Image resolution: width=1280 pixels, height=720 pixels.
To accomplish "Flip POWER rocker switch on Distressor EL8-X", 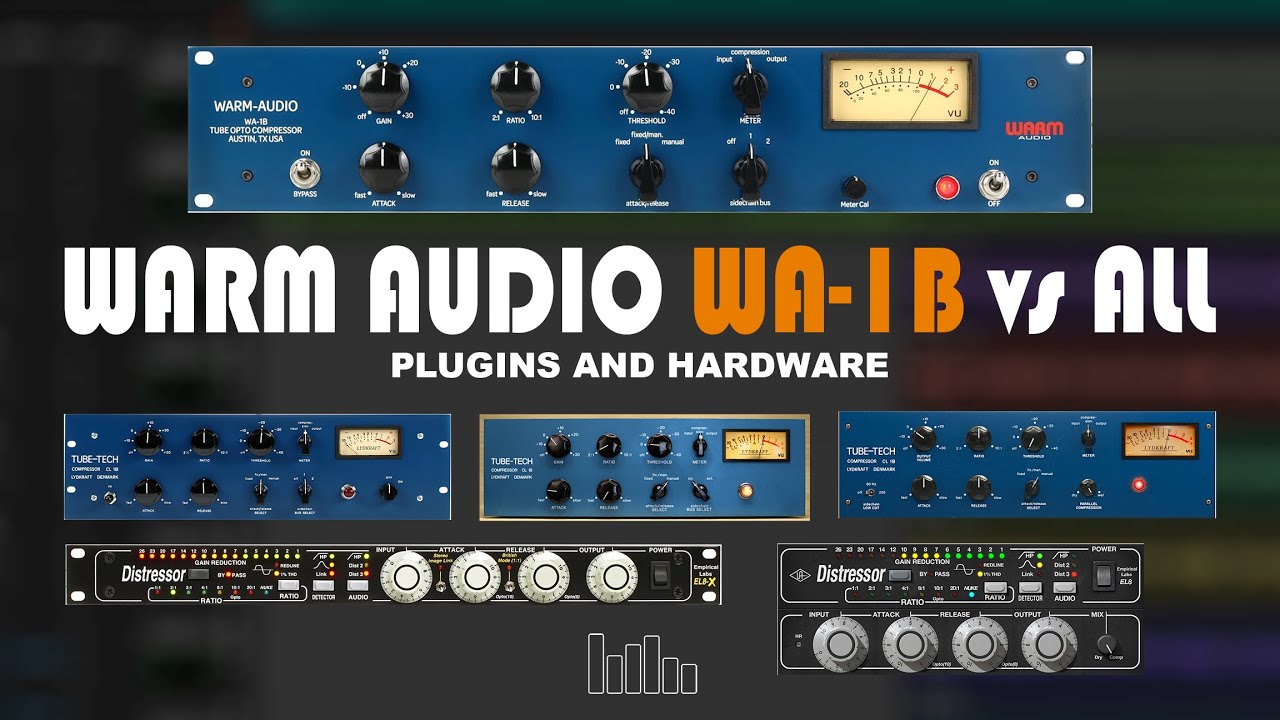I will pyautogui.click(x=660, y=574).
